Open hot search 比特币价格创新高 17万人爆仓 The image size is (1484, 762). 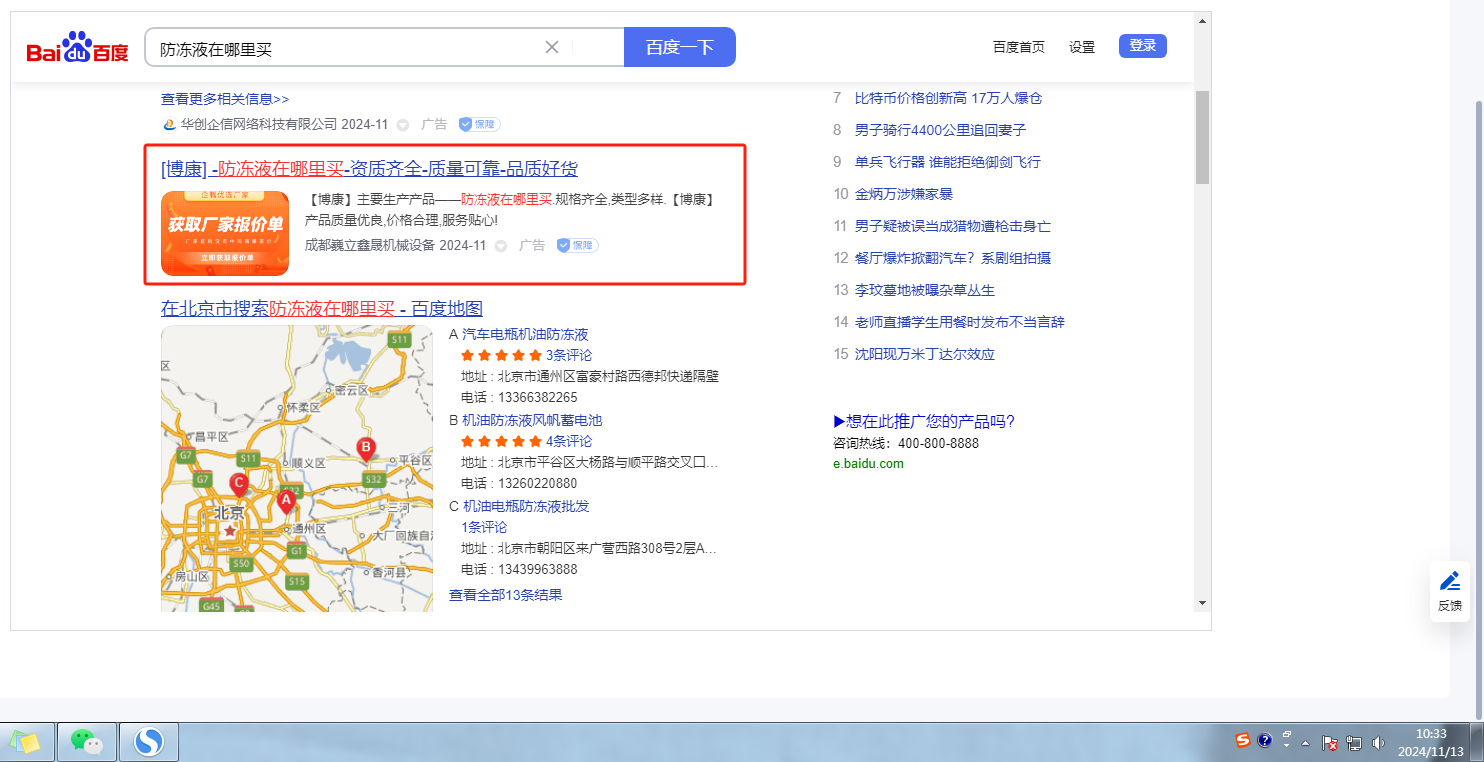click(x=948, y=98)
